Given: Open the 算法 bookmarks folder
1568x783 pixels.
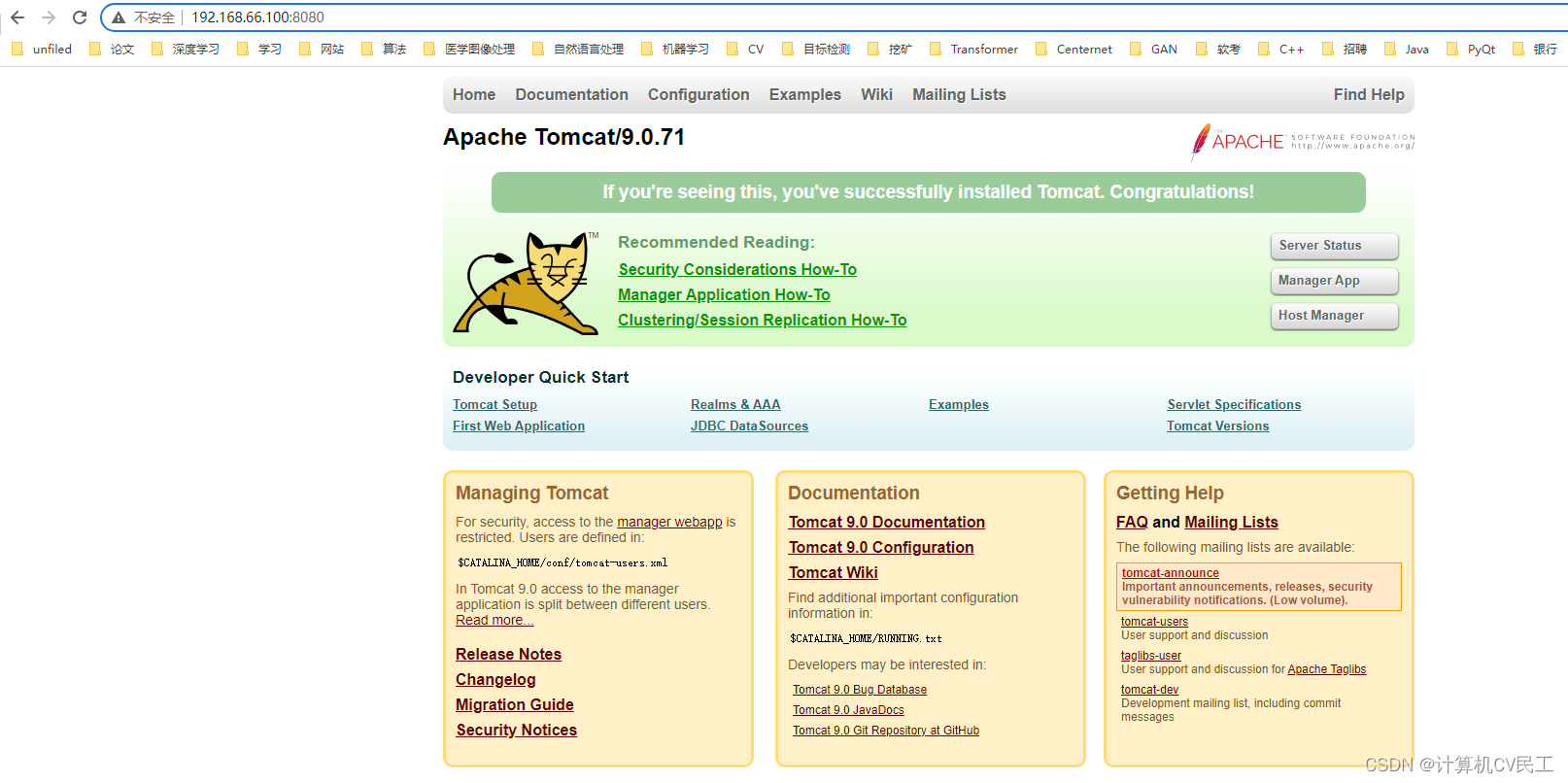Looking at the screenshot, I should (383, 49).
